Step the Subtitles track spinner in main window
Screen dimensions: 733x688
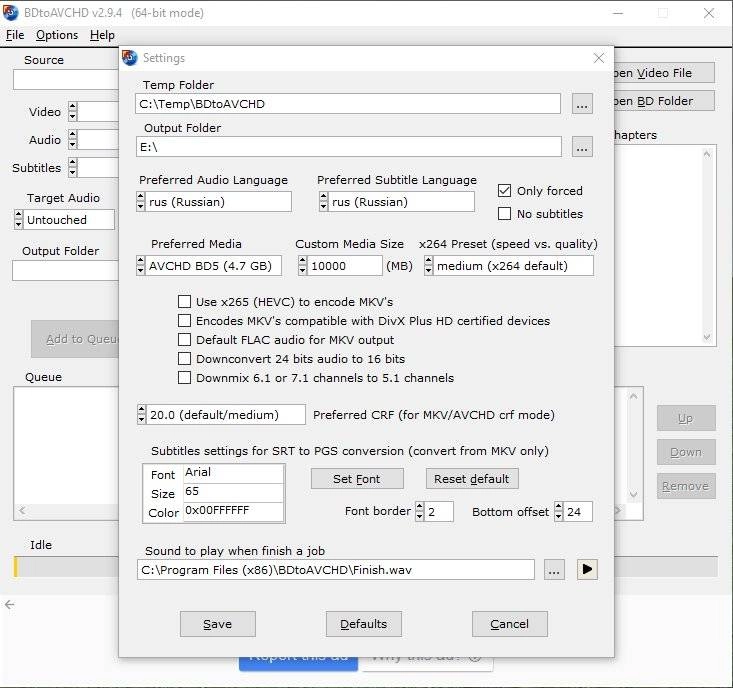click(72, 167)
